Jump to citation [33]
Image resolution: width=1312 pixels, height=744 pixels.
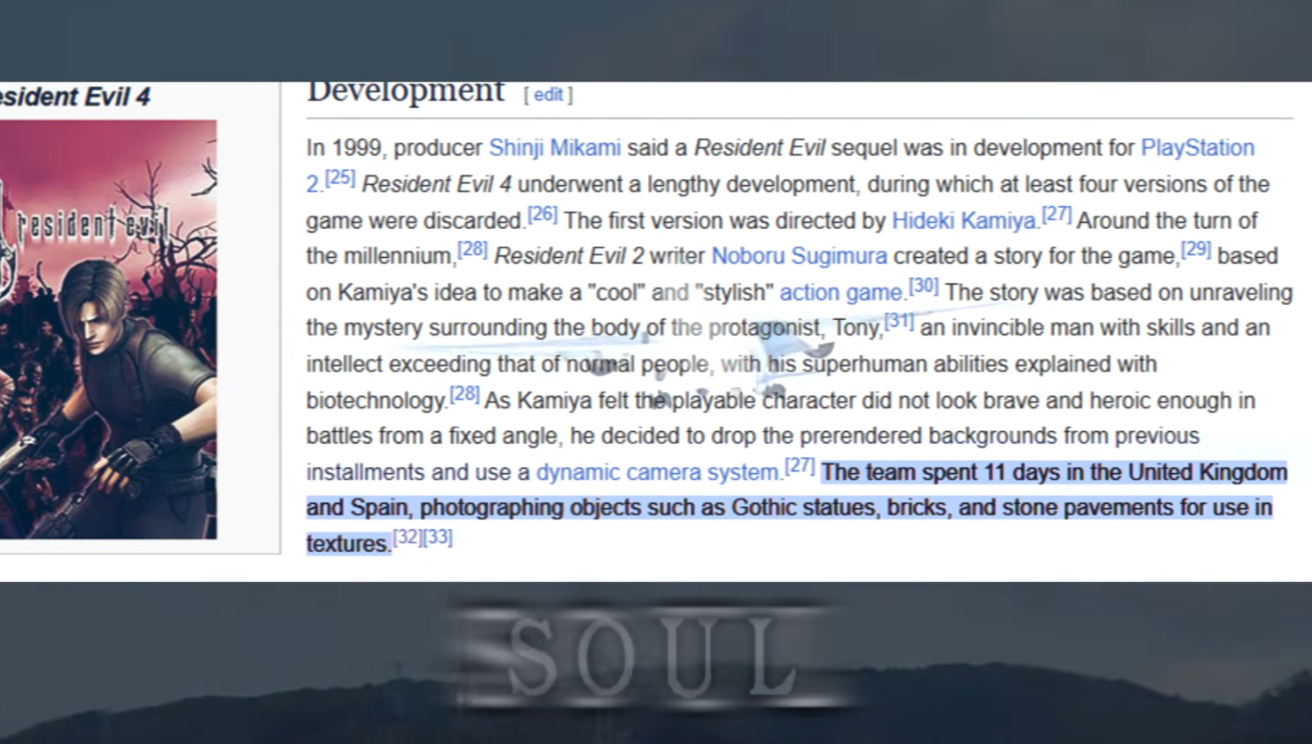point(438,538)
